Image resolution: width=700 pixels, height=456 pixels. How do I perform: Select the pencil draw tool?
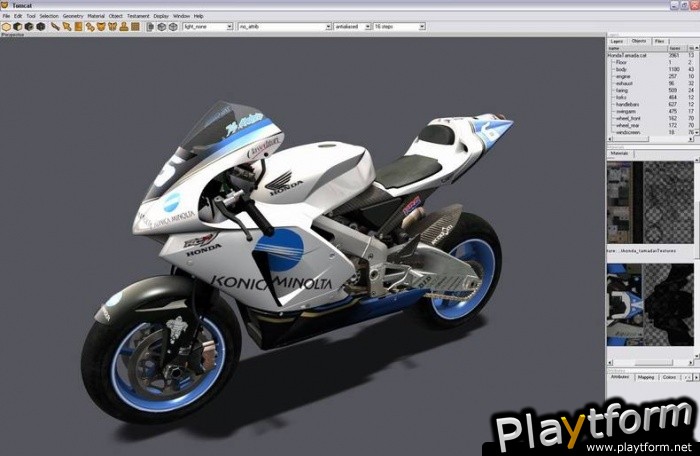(55, 27)
